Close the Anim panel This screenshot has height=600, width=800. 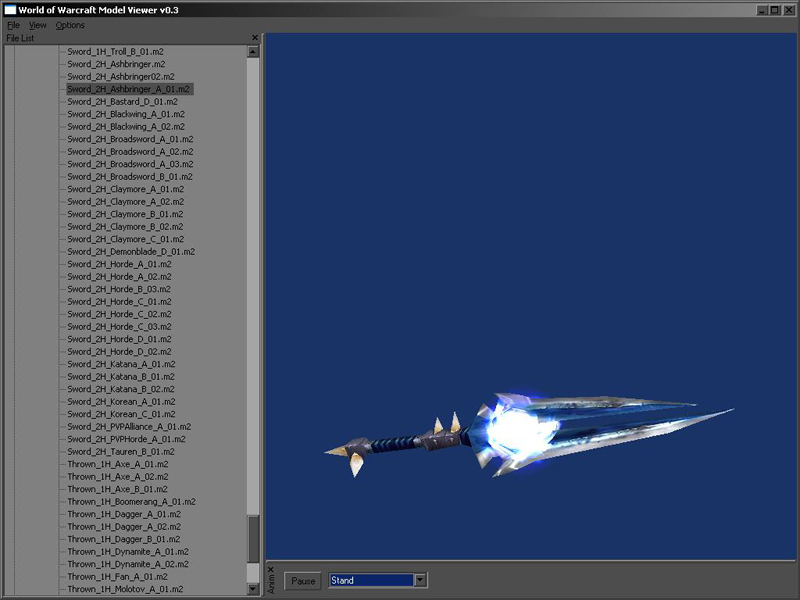(x=271, y=569)
